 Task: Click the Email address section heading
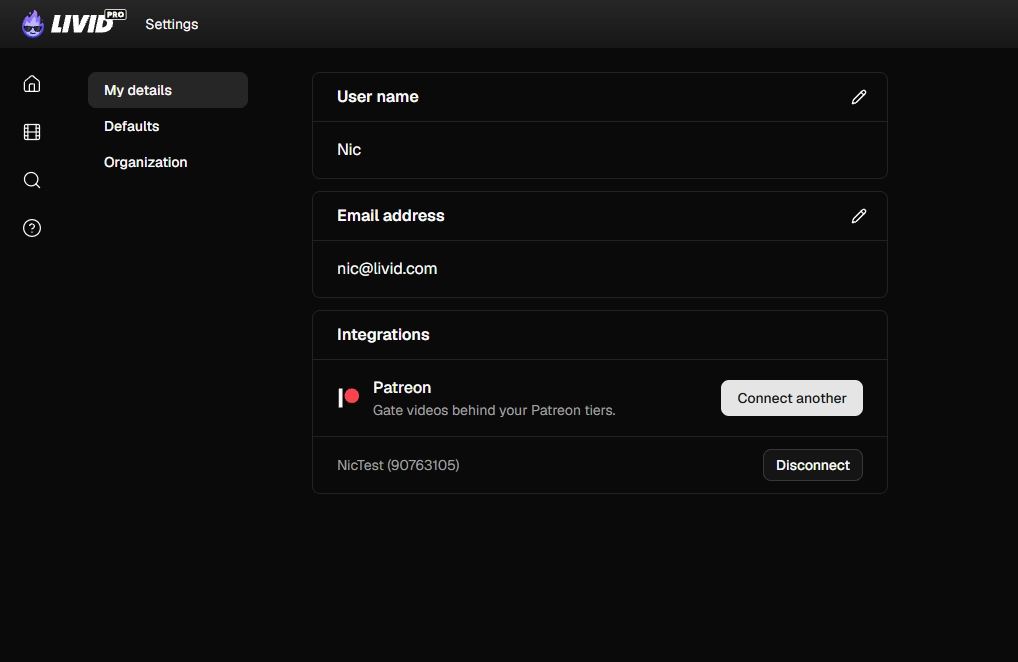pyautogui.click(x=391, y=215)
